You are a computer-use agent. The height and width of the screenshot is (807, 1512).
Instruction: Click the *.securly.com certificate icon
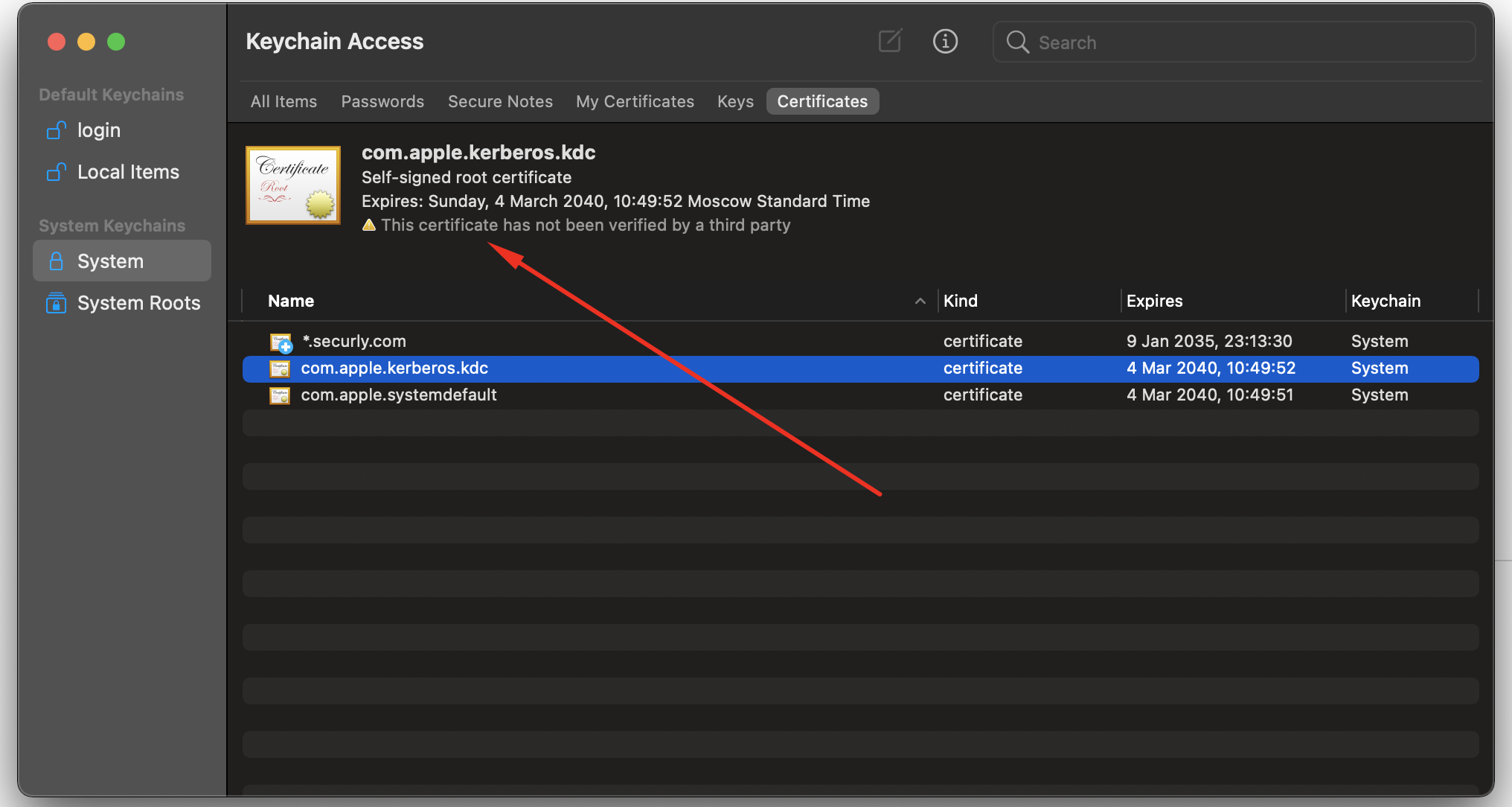[x=281, y=342]
